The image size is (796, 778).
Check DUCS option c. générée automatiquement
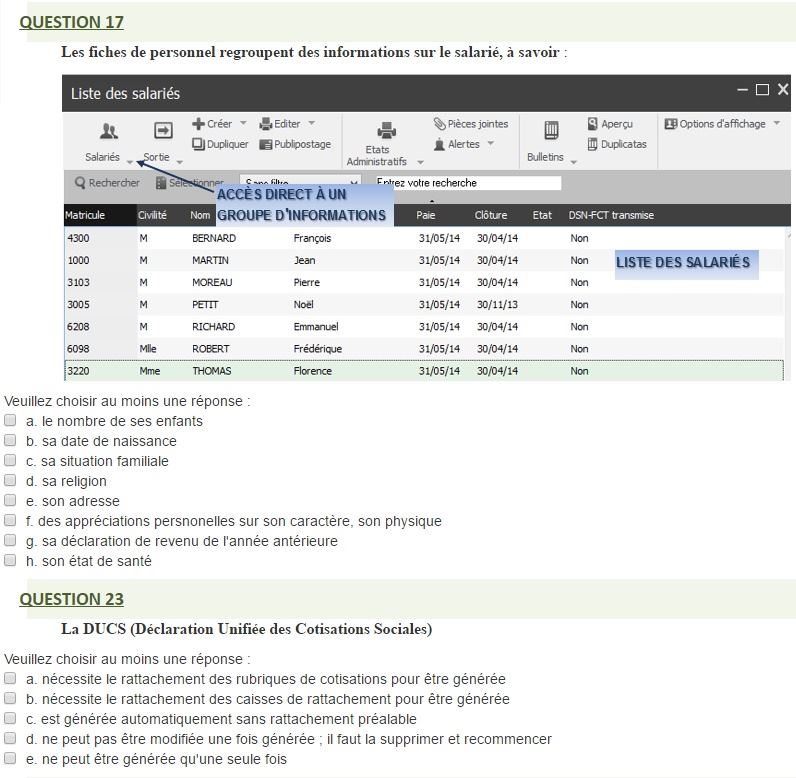point(10,718)
